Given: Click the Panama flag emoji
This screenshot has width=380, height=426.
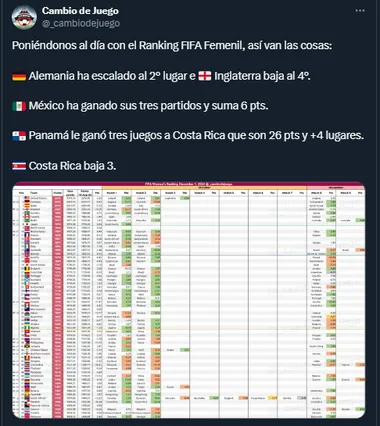Looking at the screenshot, I should (x=19, y=136).
